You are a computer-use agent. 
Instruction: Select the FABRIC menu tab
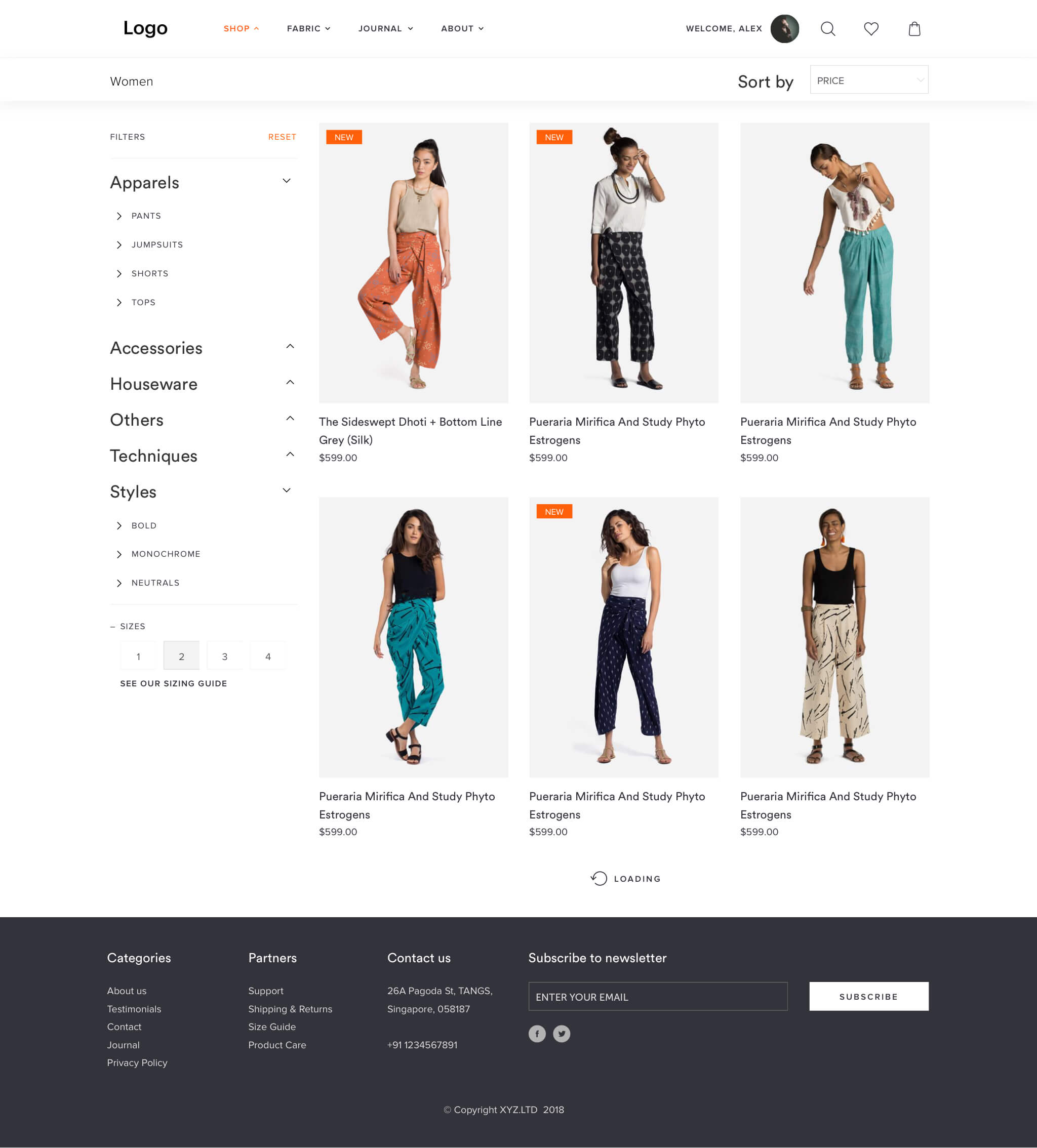click(x=307, y=28)
